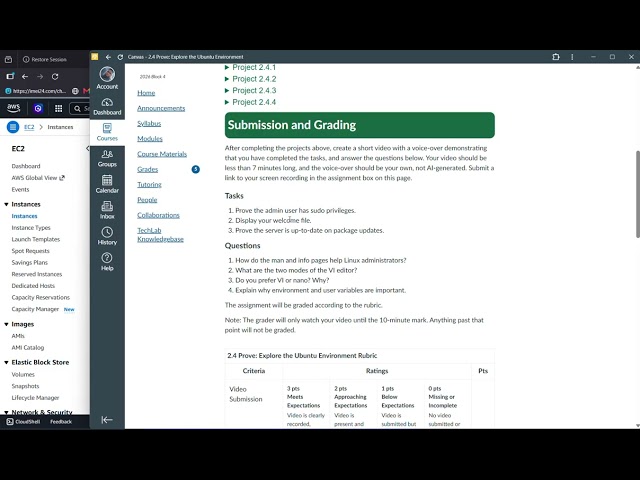Open Announcements in course navigation
Viewport: 640px width, 480px height.
(161, 108)
